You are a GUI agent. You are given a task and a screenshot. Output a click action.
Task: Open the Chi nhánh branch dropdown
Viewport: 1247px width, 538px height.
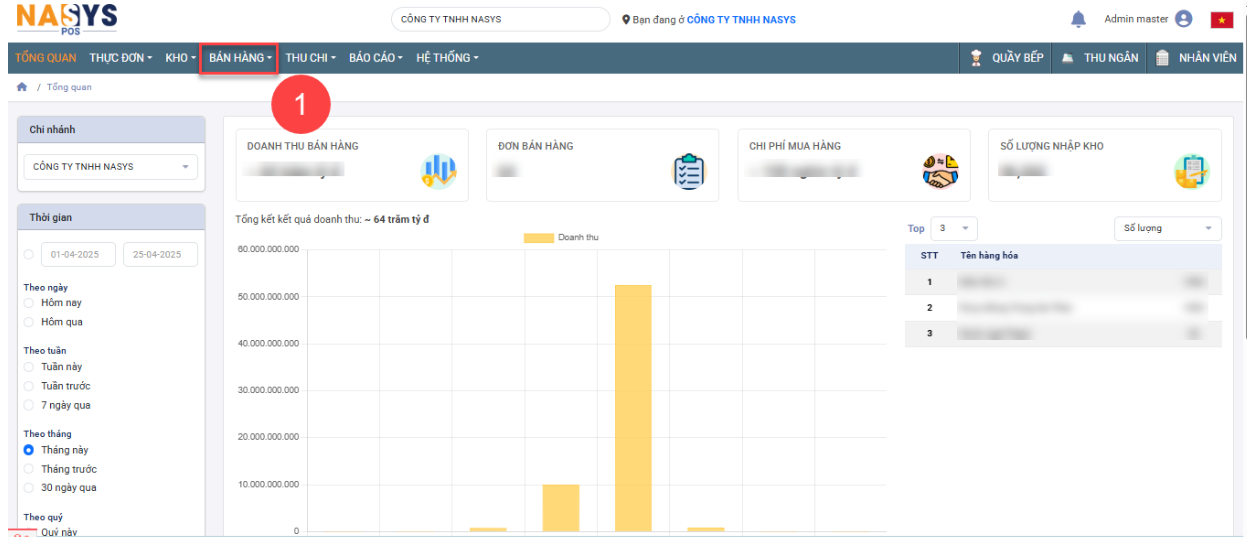[x=110, y=167]
